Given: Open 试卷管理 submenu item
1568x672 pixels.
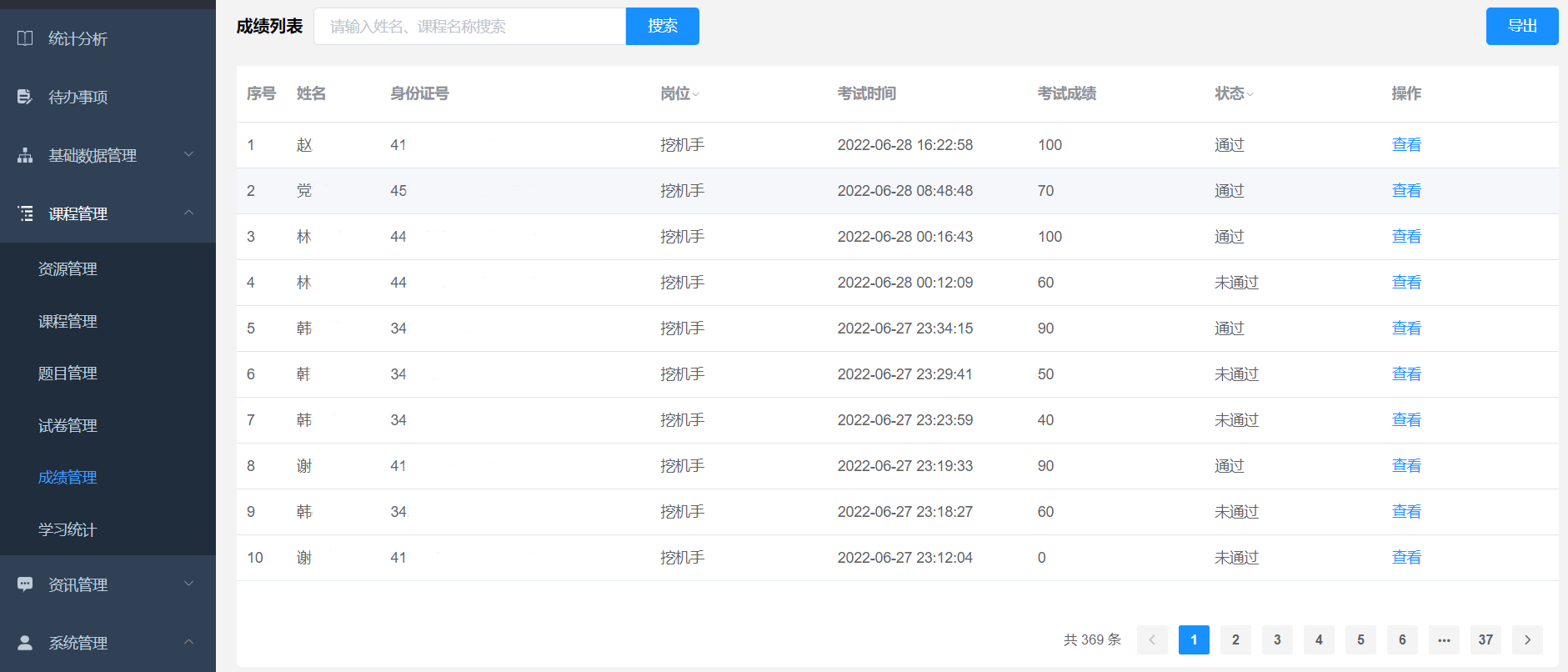Looking at the screenshot, I should (68, 425).
